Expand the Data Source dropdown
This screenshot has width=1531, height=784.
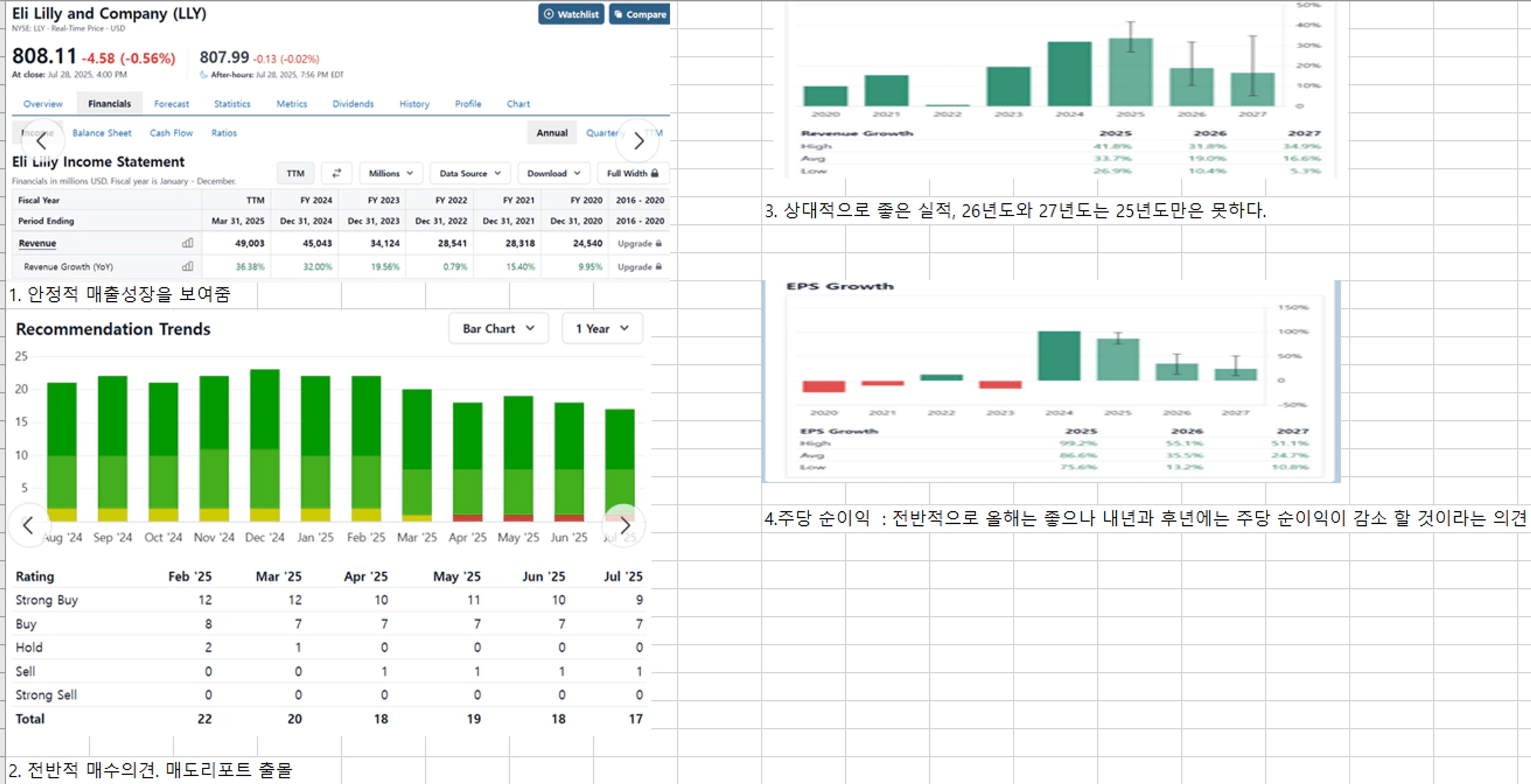pyautogui.click(x=470, y=173)
